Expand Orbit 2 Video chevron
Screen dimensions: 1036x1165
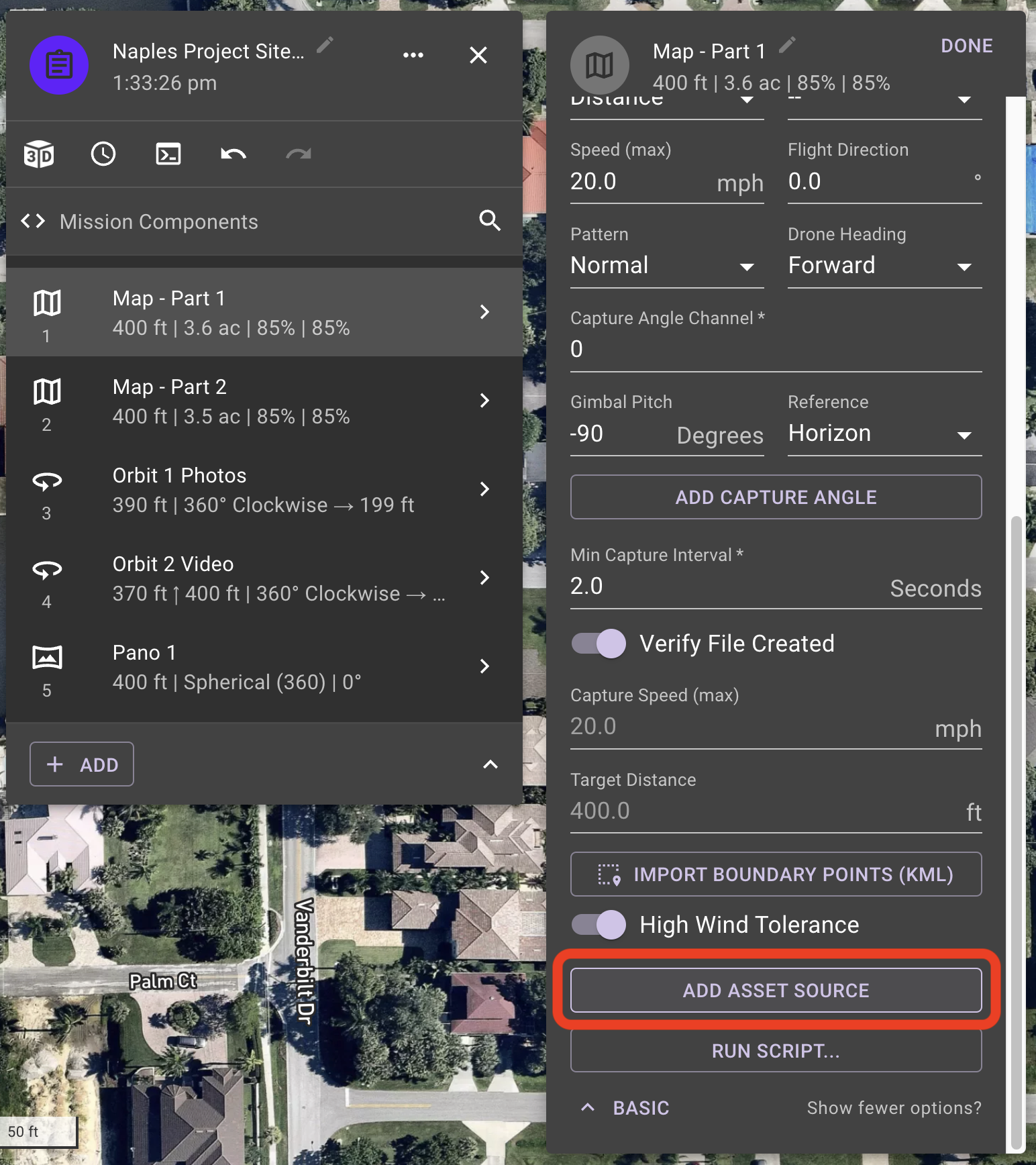pos(484,578)
